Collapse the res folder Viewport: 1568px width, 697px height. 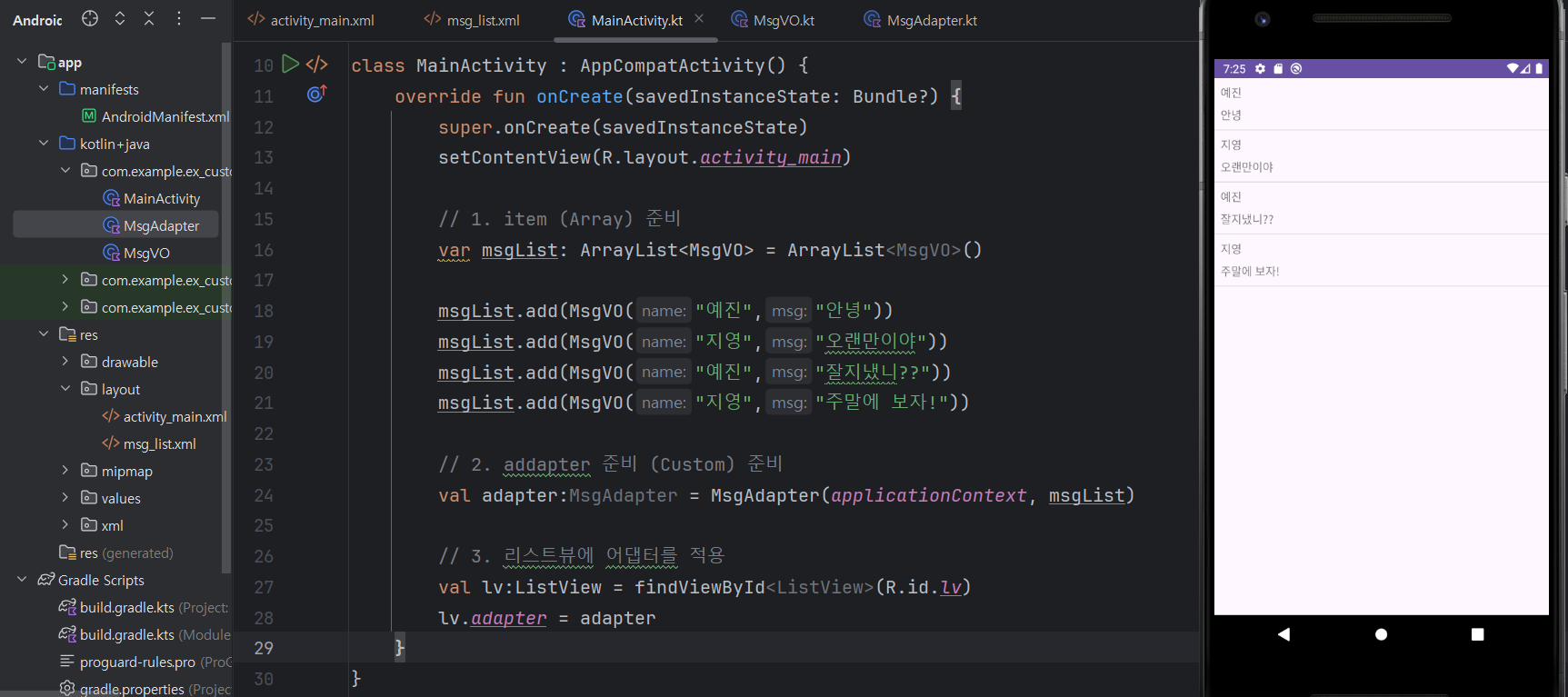(x=44, y=334)
